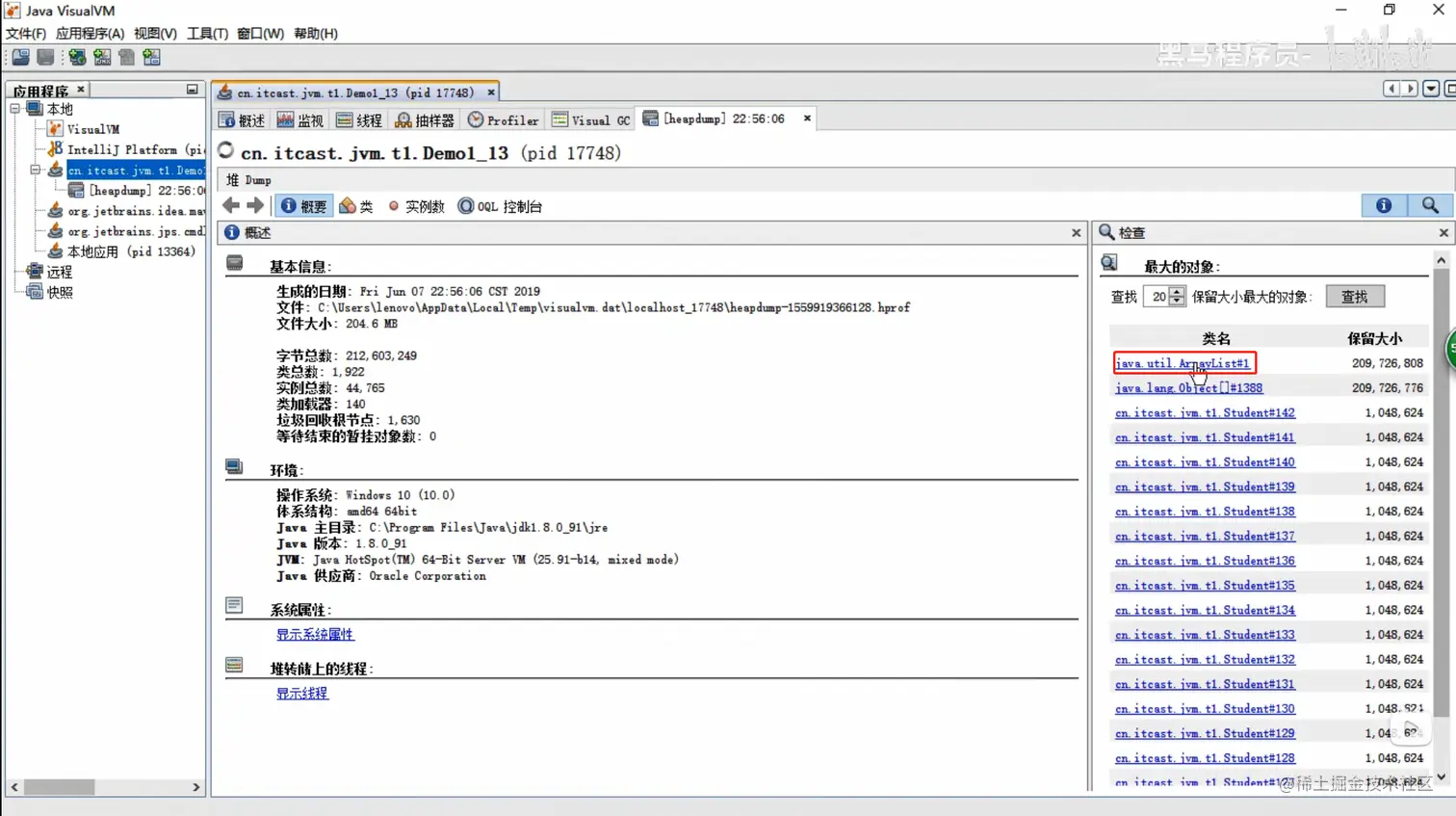Image resolution: width=1456 pixels, height=816 pixels.
Task: Switch to the 概述 overview tab
Action: click(242, 119)
